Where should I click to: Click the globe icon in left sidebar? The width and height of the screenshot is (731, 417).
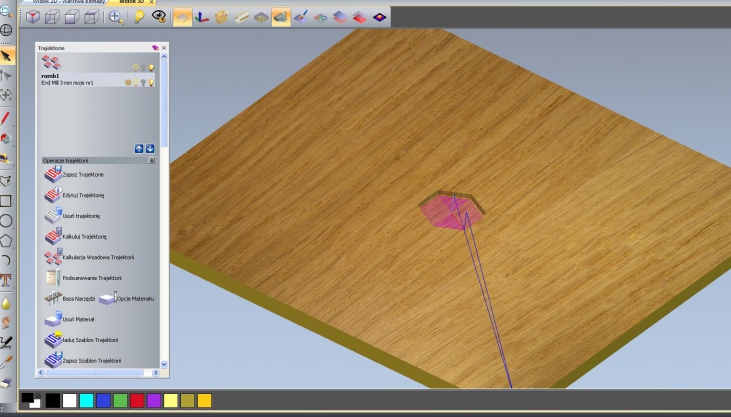[x=6, y=30]
